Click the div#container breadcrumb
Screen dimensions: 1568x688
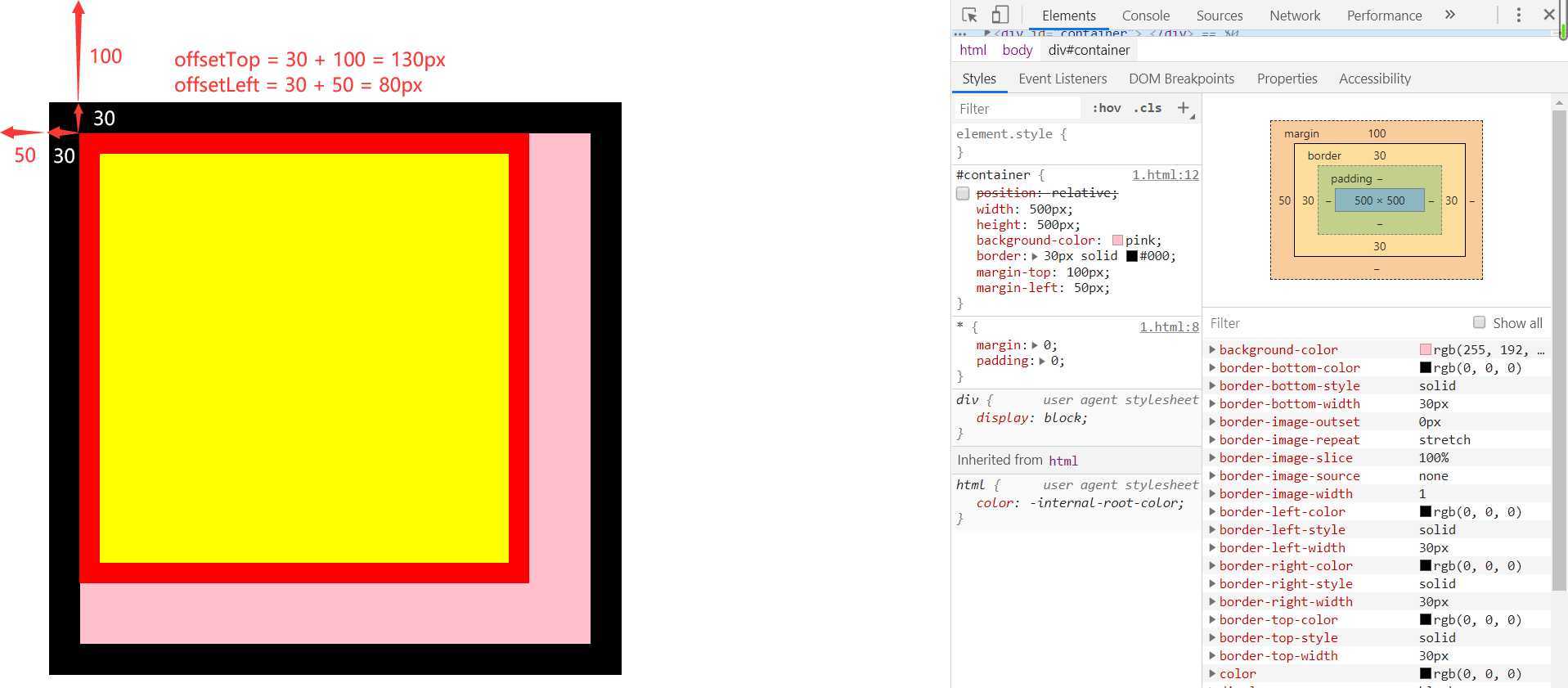pos(1089,50)
